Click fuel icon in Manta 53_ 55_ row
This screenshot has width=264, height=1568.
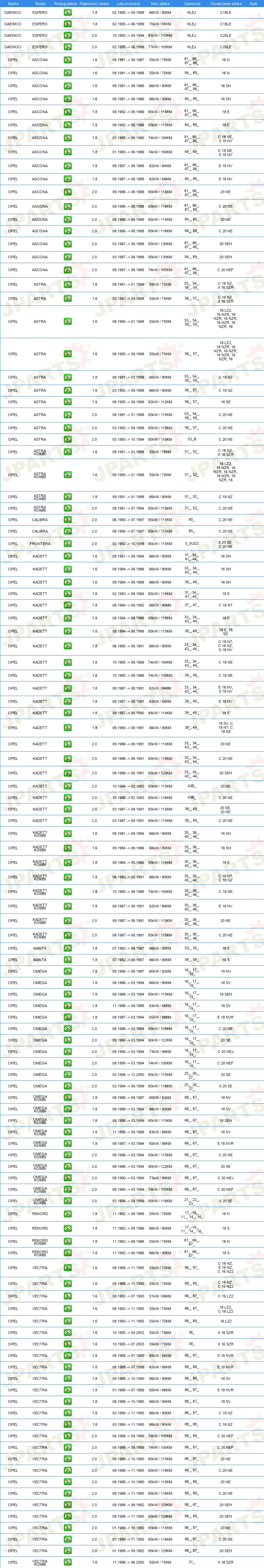click(68, 948)
